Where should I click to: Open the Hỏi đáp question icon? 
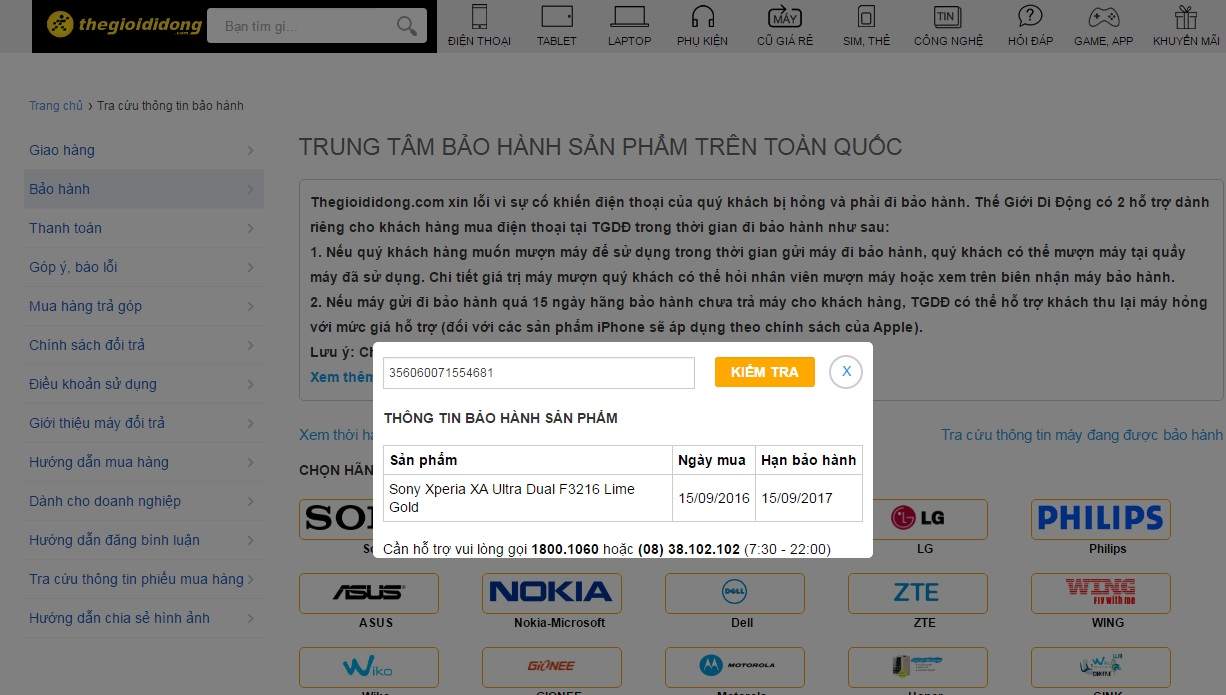click(1030, 16)
